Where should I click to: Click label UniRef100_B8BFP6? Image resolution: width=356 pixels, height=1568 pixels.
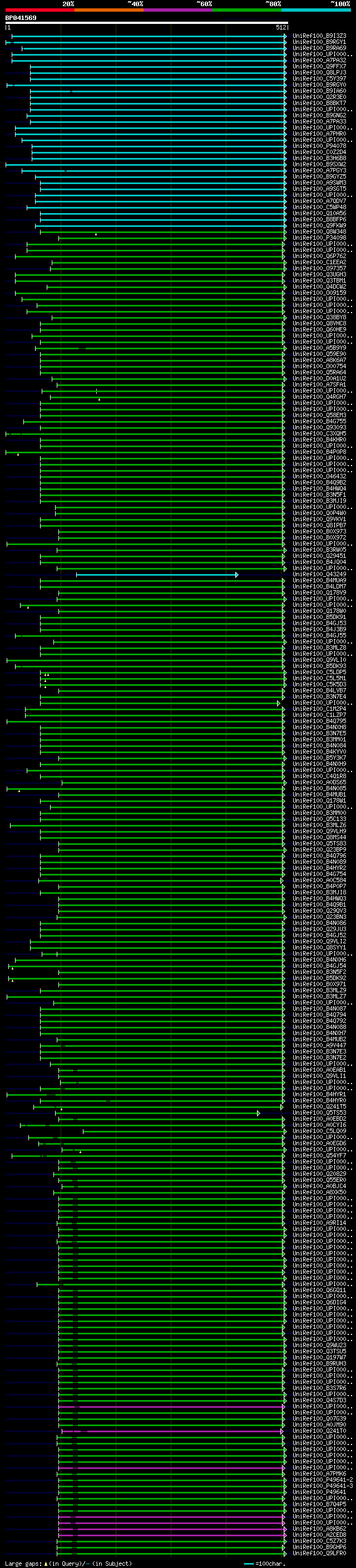point(319,219)
